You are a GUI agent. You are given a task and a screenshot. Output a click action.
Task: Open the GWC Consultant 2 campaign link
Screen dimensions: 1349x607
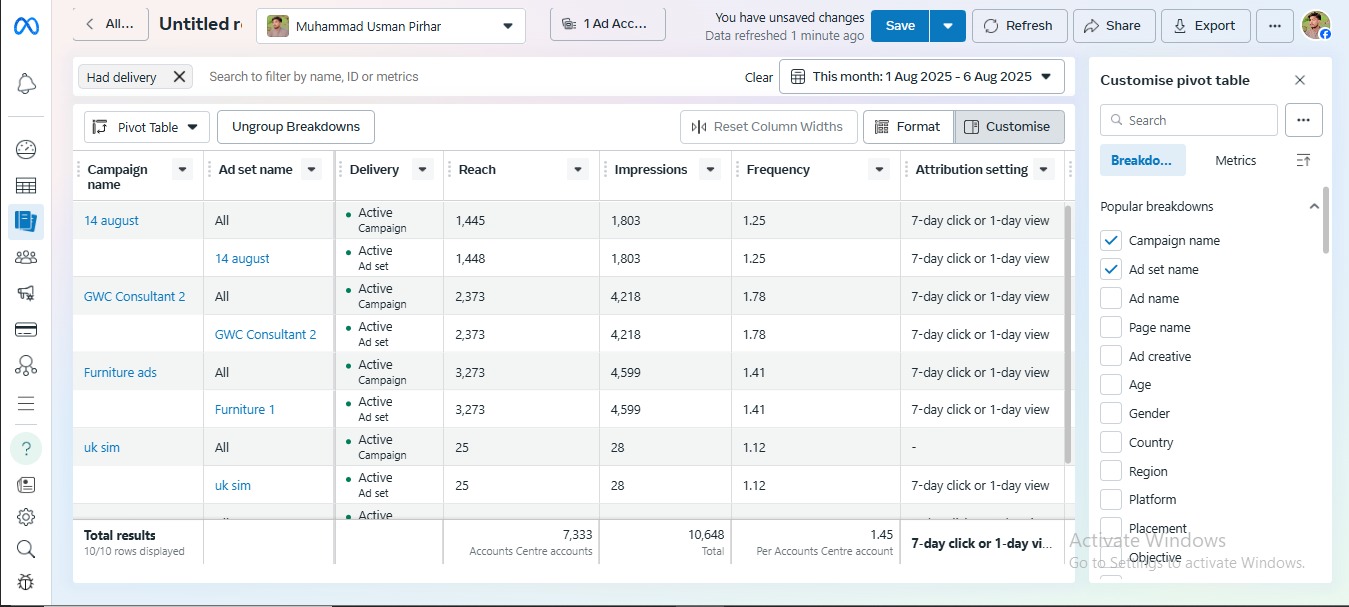[x=134, y=297]
